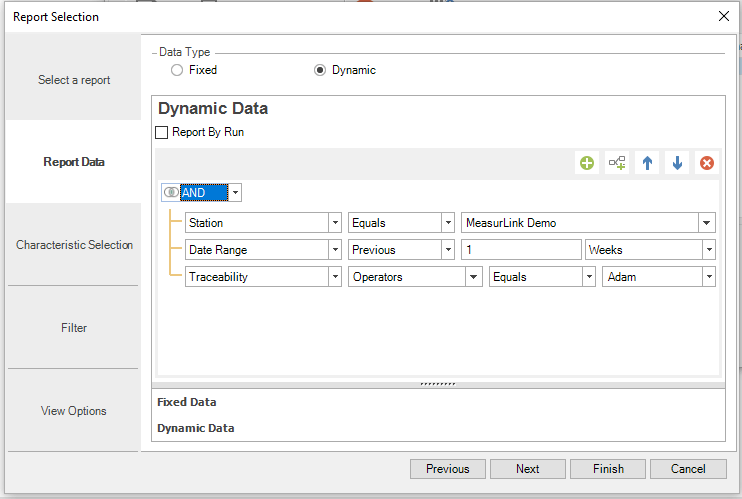This screenshot has height=499, width=742.
Task: Click the horizontal splitter grip handle
Action: 438,383
